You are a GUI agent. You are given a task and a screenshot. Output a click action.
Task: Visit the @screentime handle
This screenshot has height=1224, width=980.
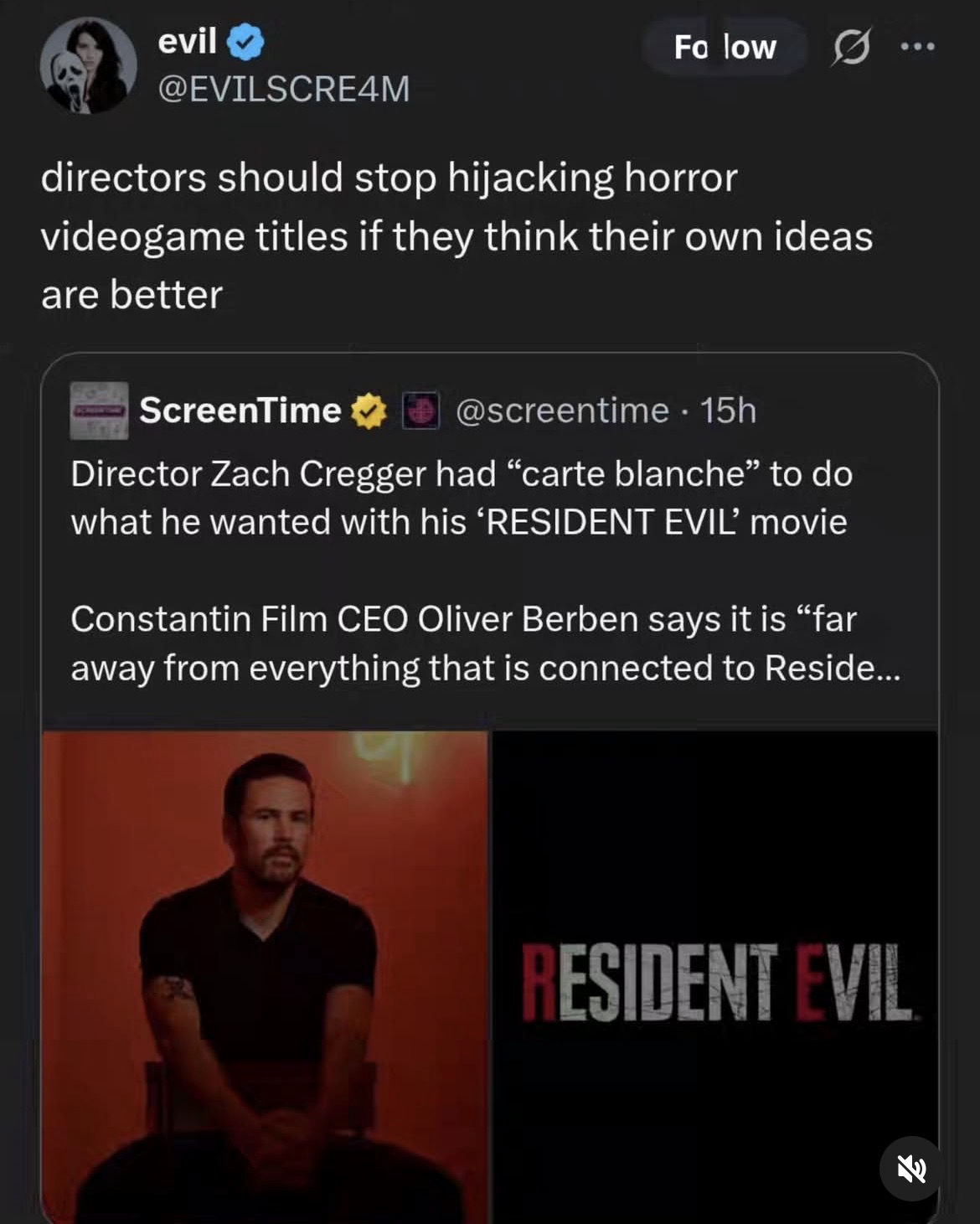click(562, 411)
